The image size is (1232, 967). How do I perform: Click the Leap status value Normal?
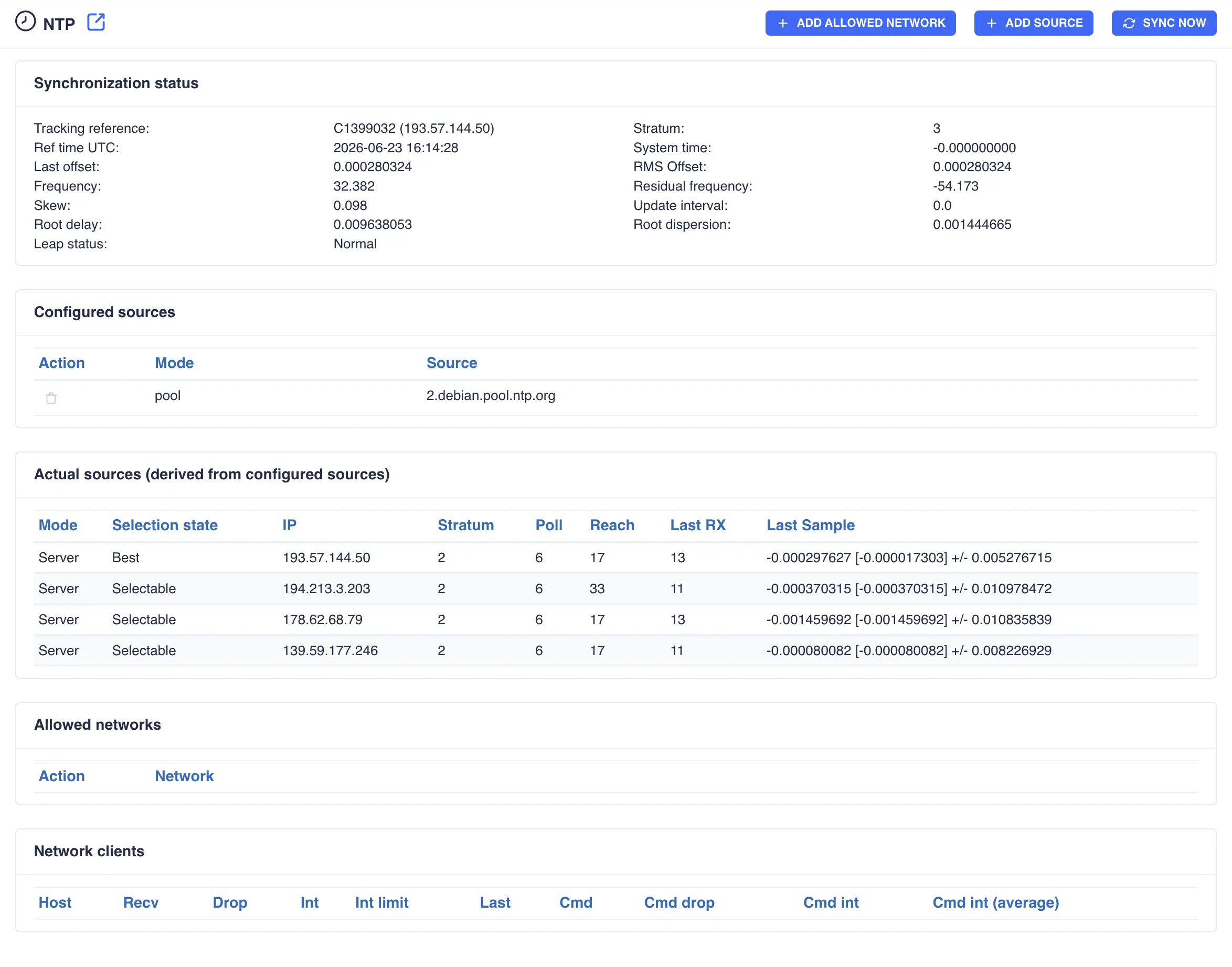pos(355,244)
